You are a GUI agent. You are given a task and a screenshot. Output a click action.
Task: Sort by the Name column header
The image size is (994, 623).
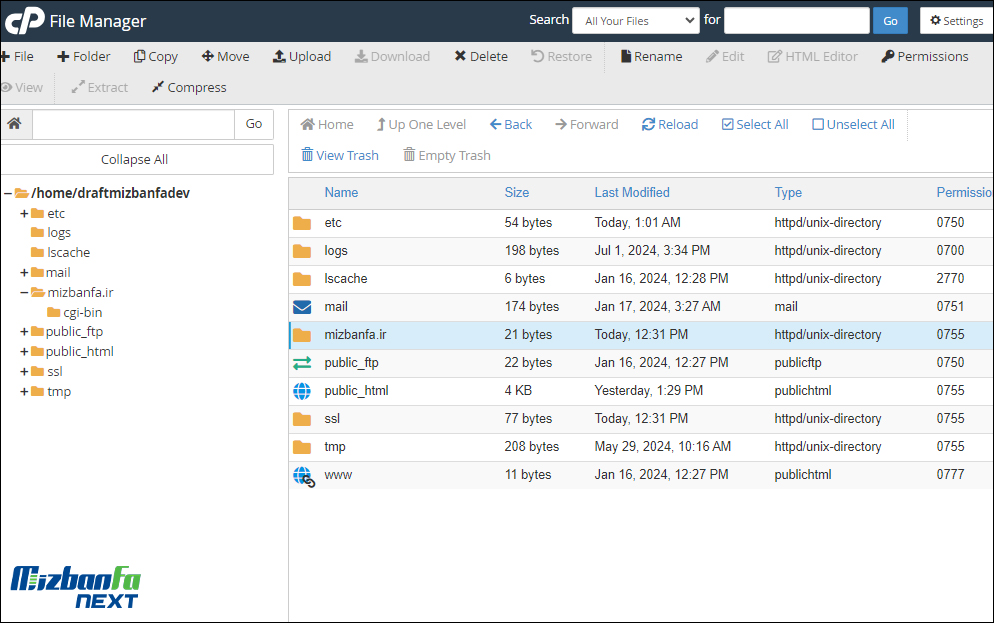coord(341,193)
